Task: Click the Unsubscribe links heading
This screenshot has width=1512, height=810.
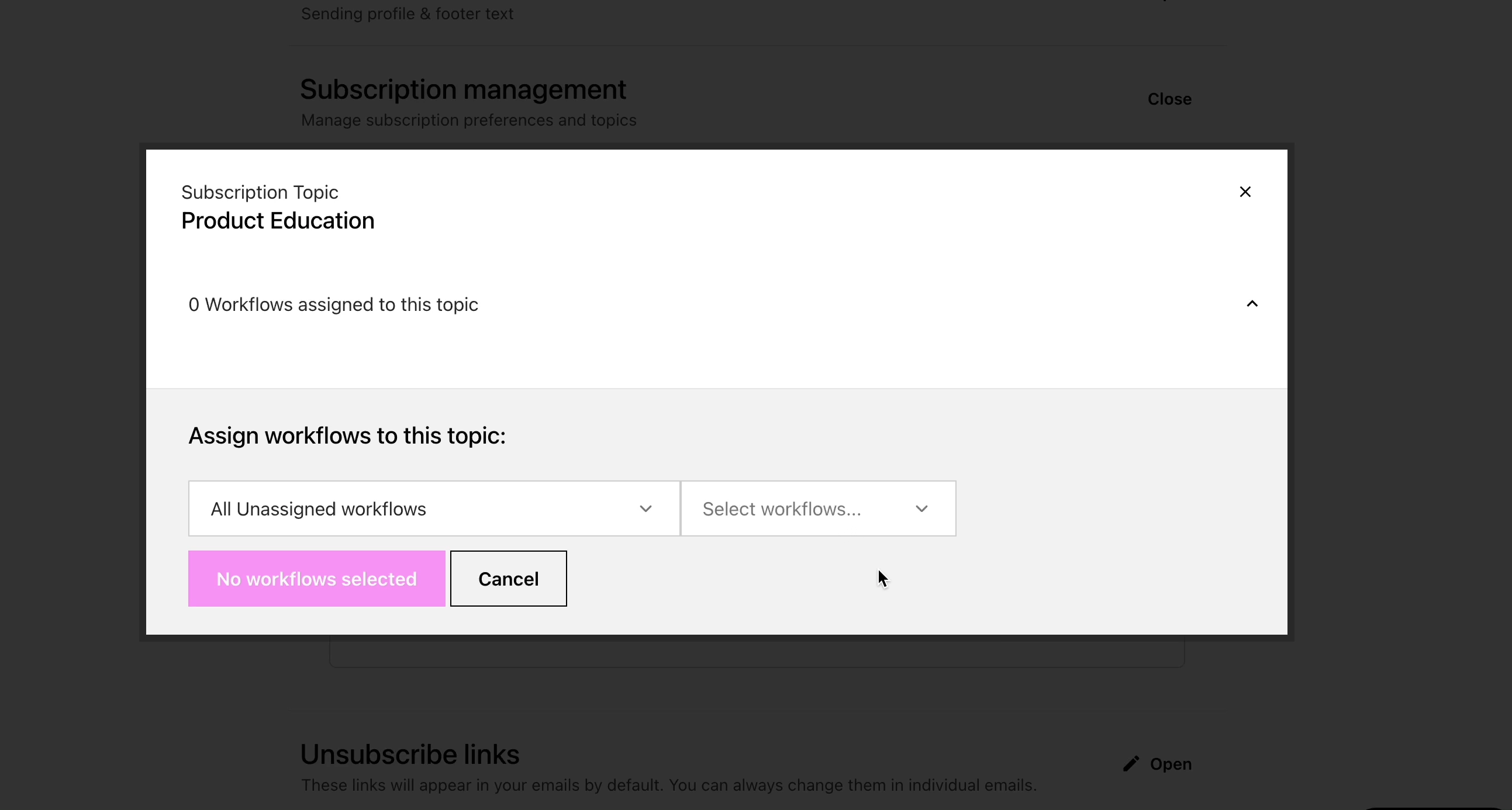Action: click(409, 754)
